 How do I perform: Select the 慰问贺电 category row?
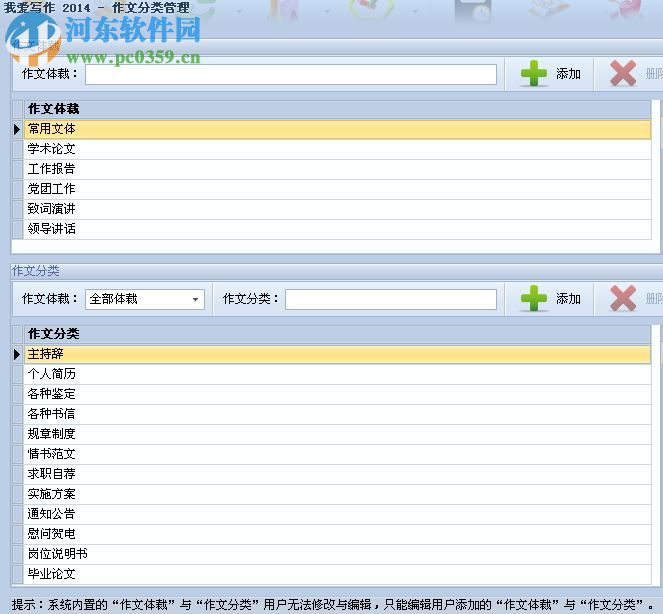(x=337, y=534)
